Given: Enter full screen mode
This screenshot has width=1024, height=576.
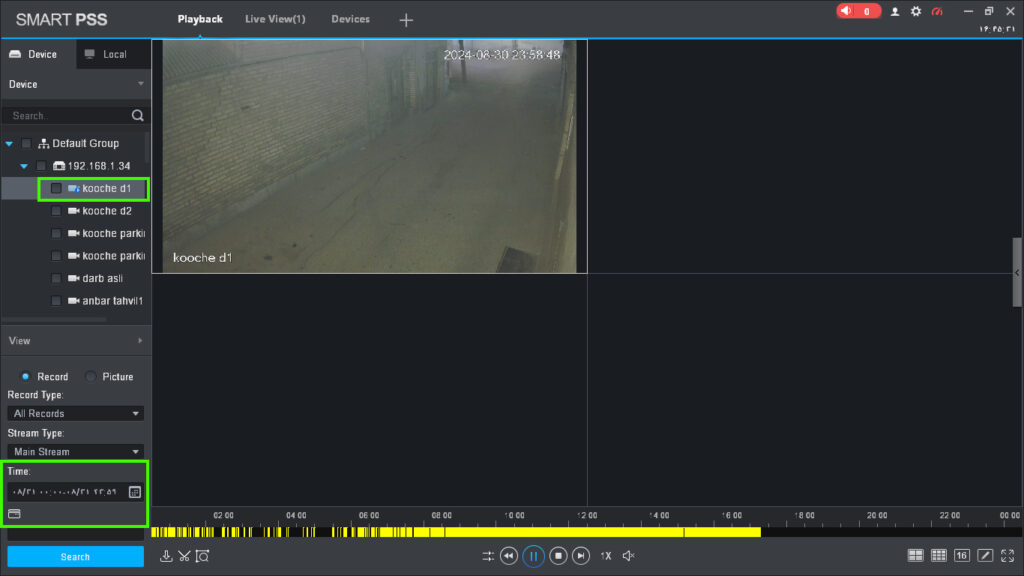Looking at the screenshot, I should pyautogui.click(x=1008, y=555).
